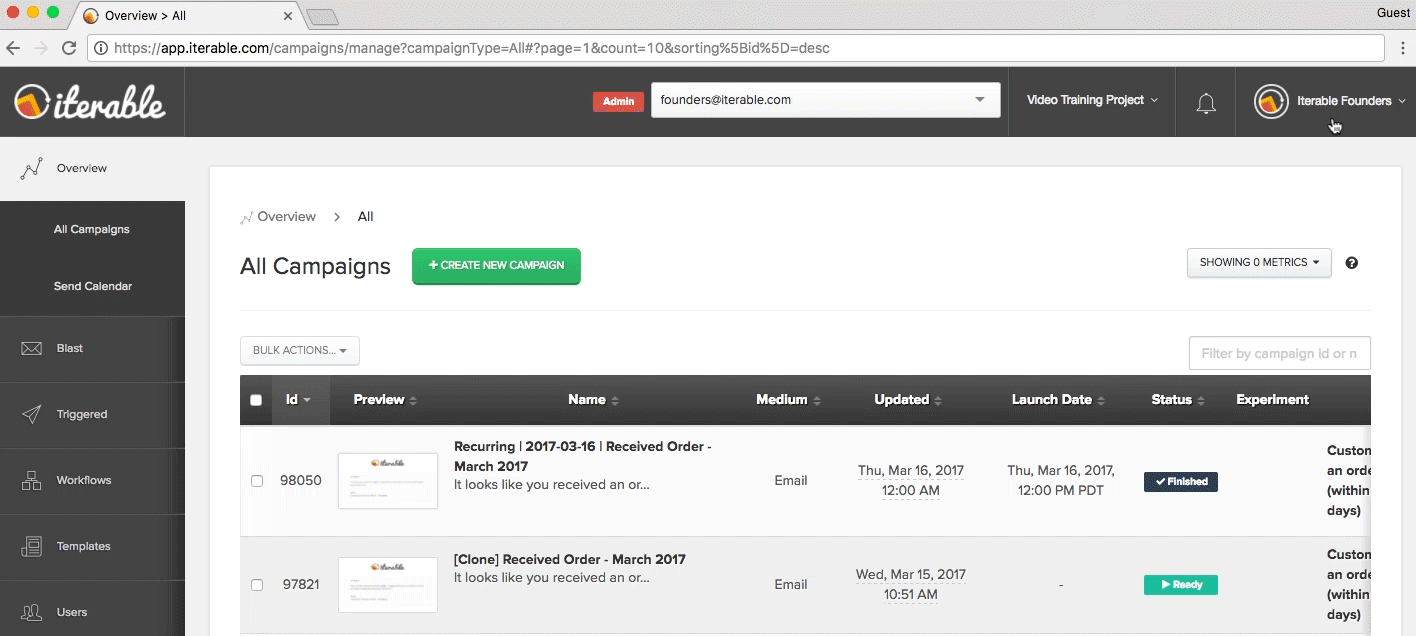Sort campaigns by Updated column
The image size is (1416, 636).
click(908, 400)
